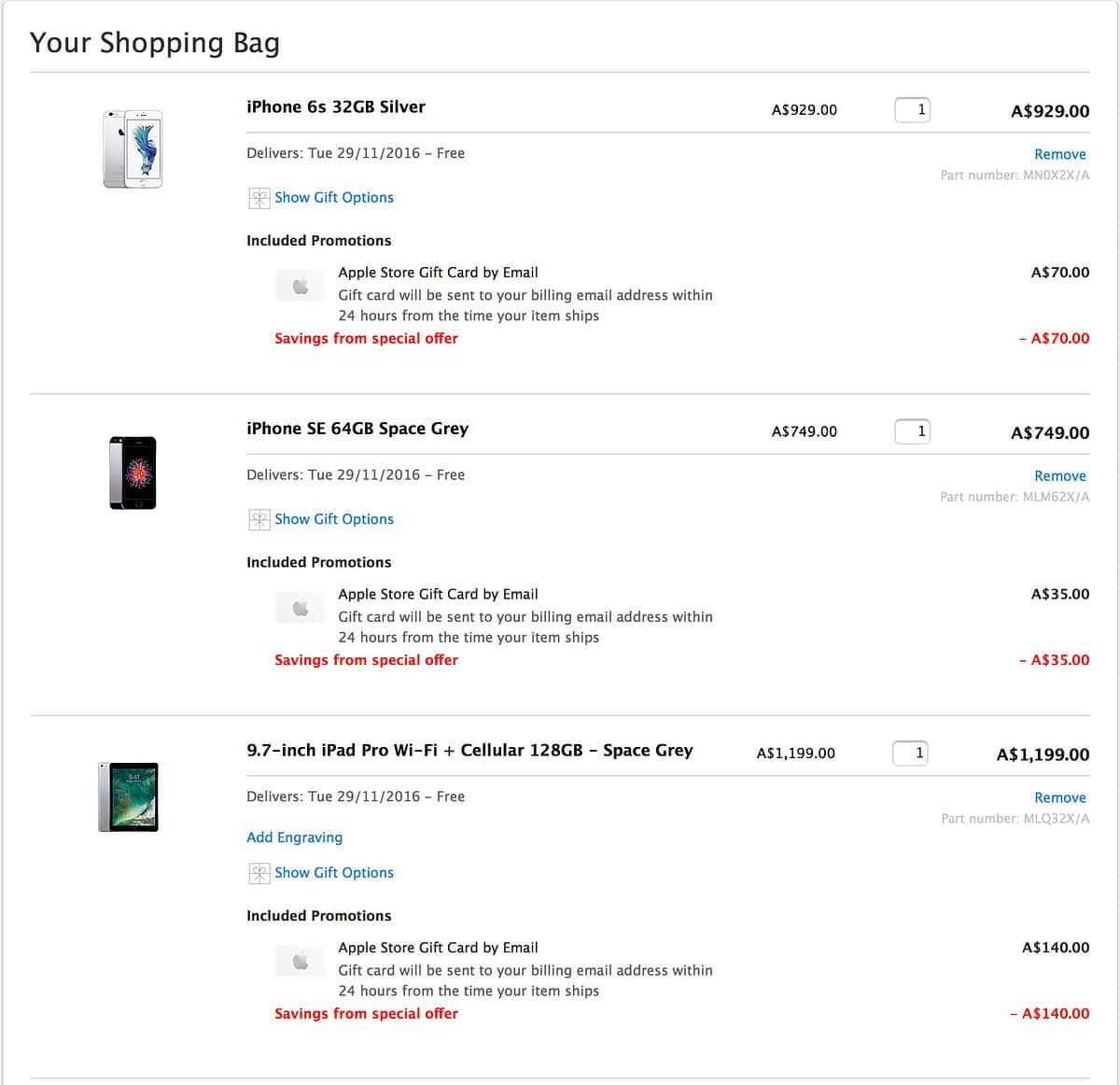This screenshot has width=1120, height=1085.
Task: Open the iPhone 6s 32GB Silver title
Action: coord(335,107)
